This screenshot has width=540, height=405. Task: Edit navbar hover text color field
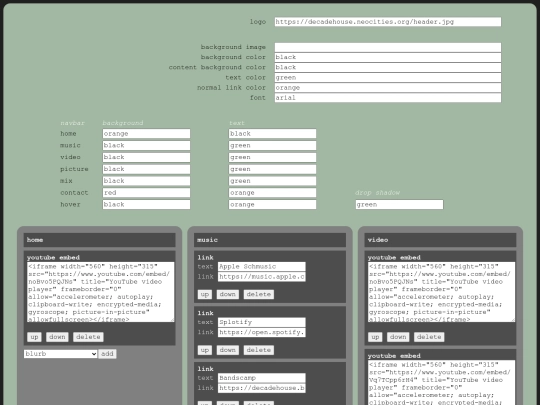[x=272, y=205]
